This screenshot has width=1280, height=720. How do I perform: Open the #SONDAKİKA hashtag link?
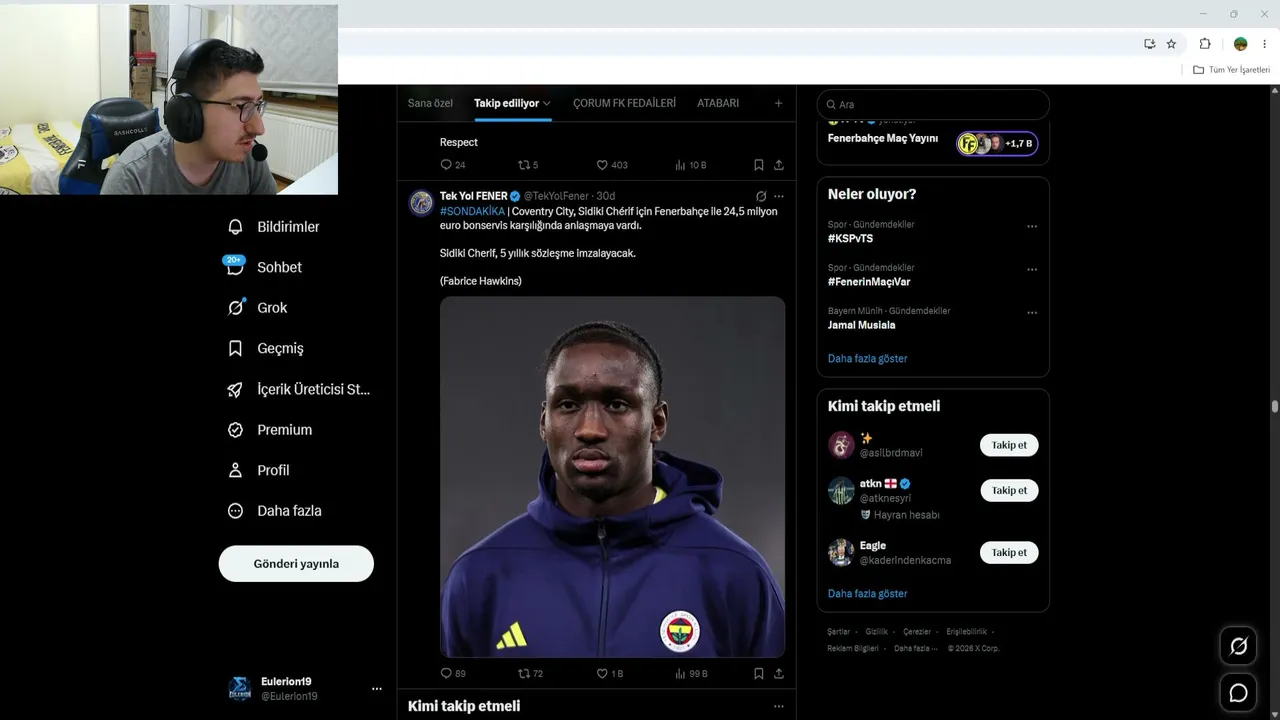click(x=472, y=211)
